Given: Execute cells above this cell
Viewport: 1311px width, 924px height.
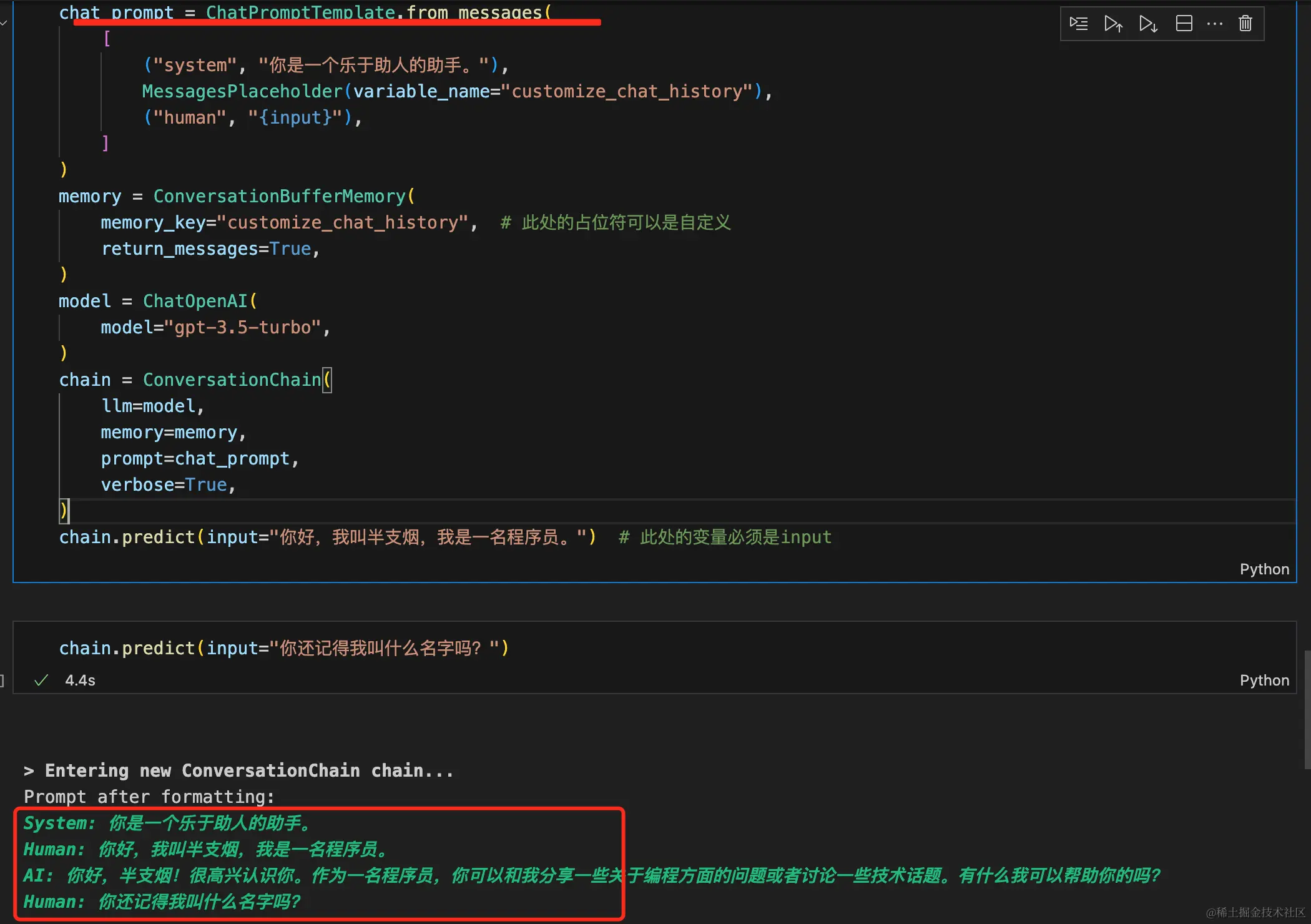Looking at the screenshot, I should click(1113, 24).
